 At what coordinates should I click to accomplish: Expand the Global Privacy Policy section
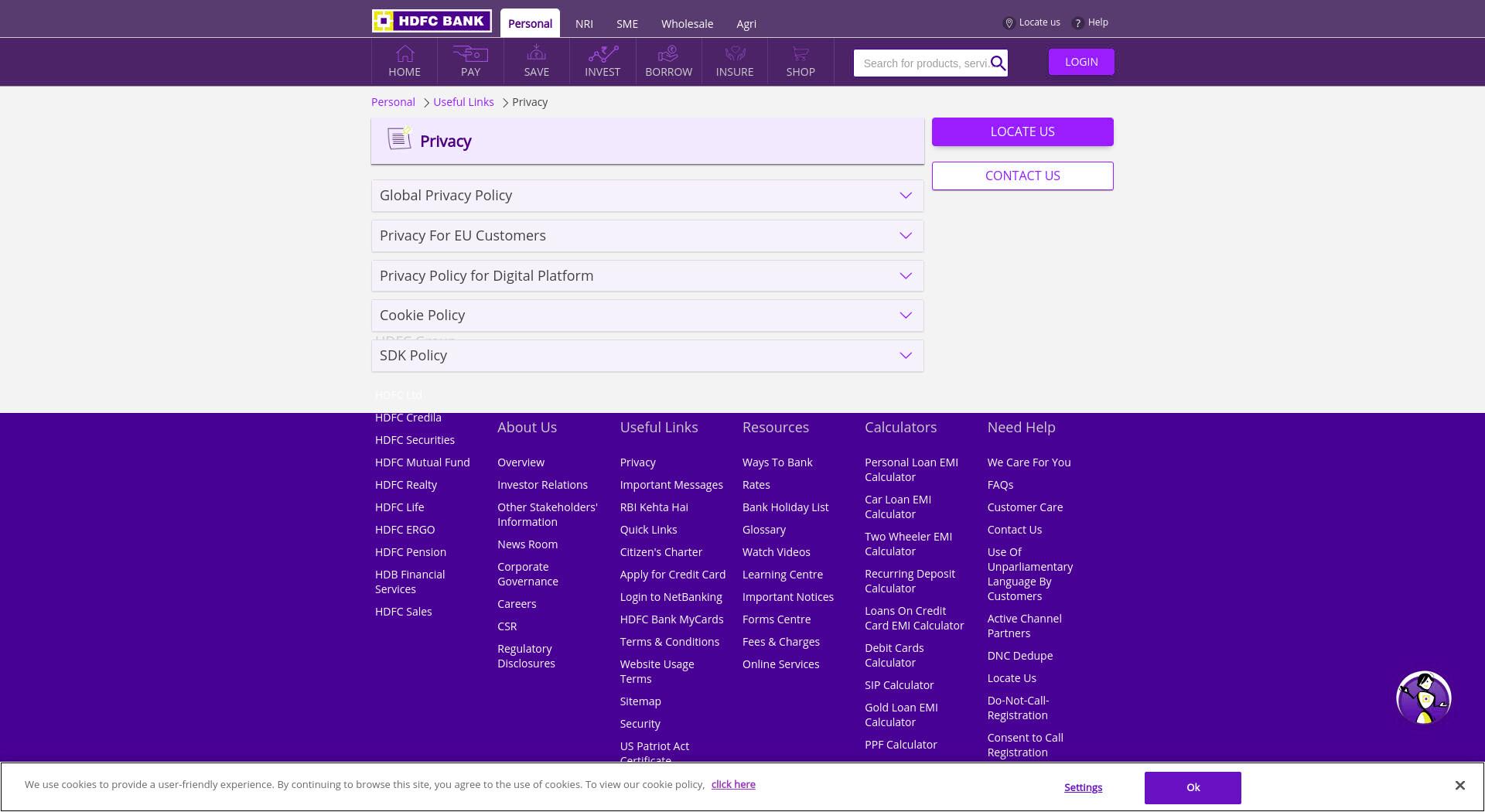647,196
